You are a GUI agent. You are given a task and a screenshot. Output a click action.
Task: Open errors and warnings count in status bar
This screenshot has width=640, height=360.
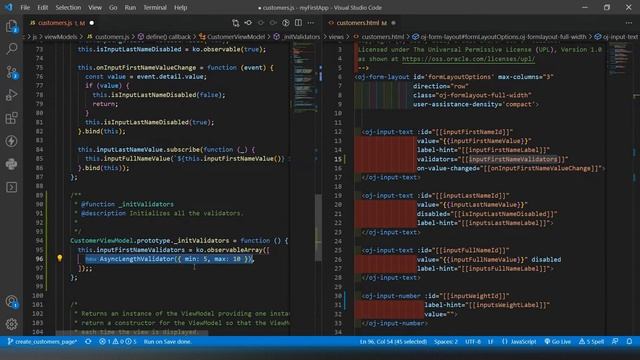[118, 342]
